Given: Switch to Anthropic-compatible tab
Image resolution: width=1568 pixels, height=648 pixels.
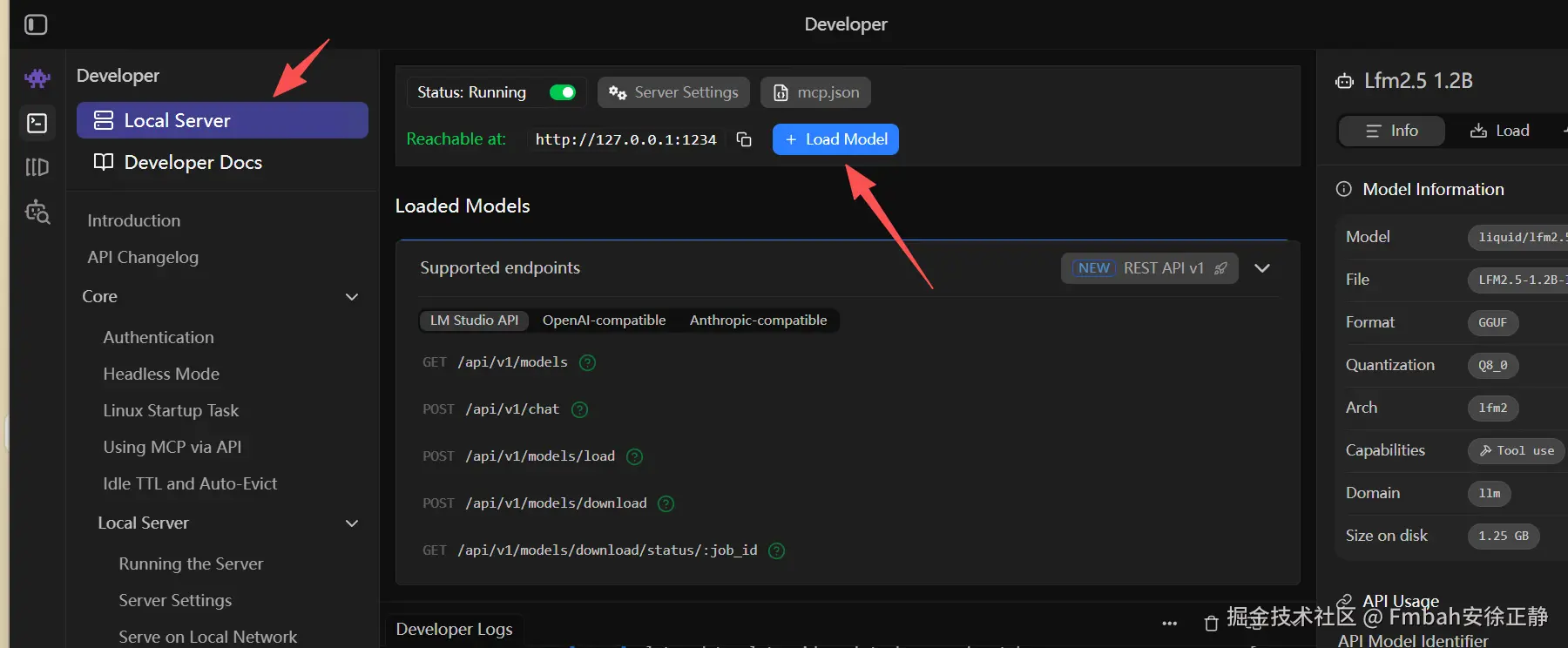Looking at the screenshot, I should [x=759, y=321].
